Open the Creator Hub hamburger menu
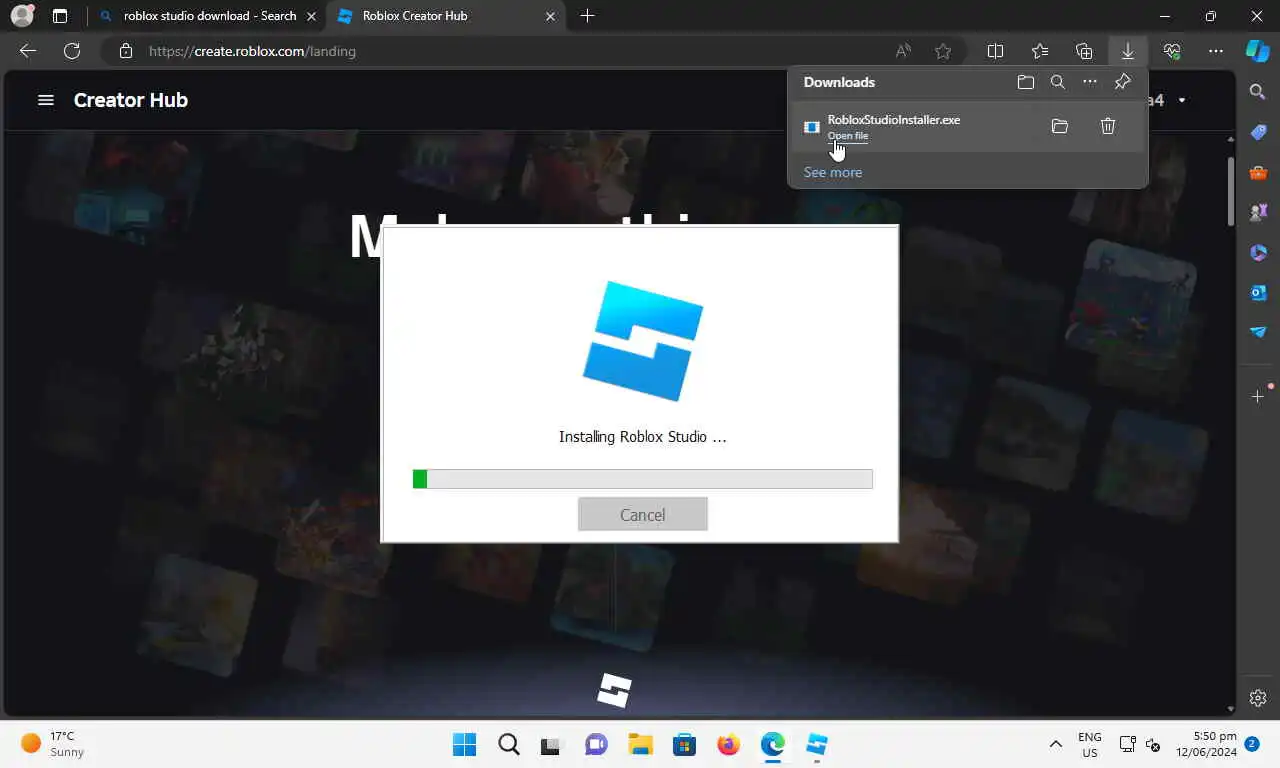1280x768 pixels. (x=45, y=100)
